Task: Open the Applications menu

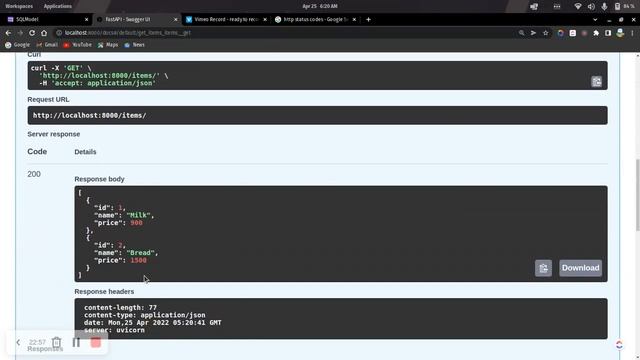Action: point(58,6)
